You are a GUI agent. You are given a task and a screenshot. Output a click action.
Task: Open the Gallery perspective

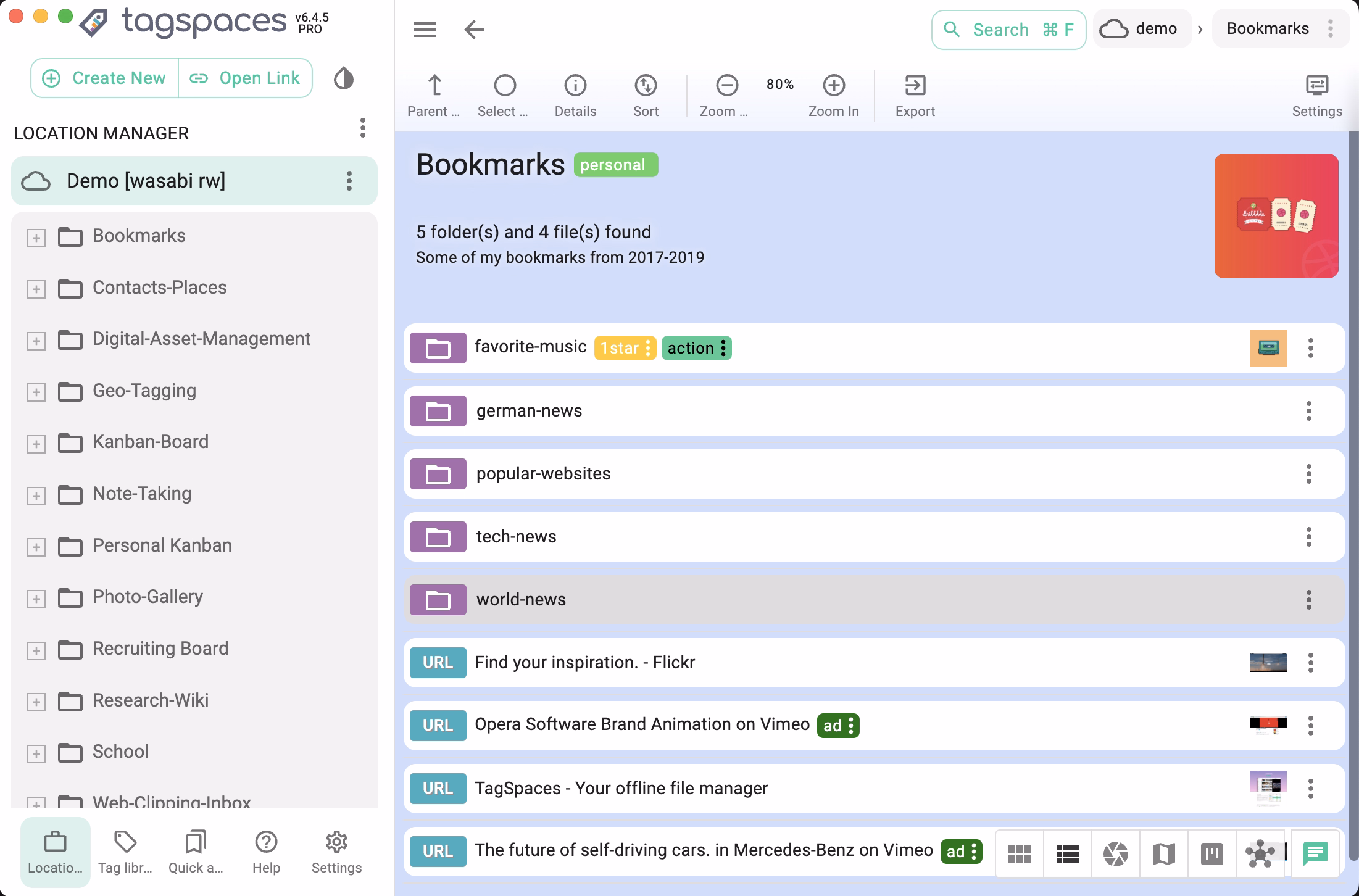click(x=1115, y=853)
